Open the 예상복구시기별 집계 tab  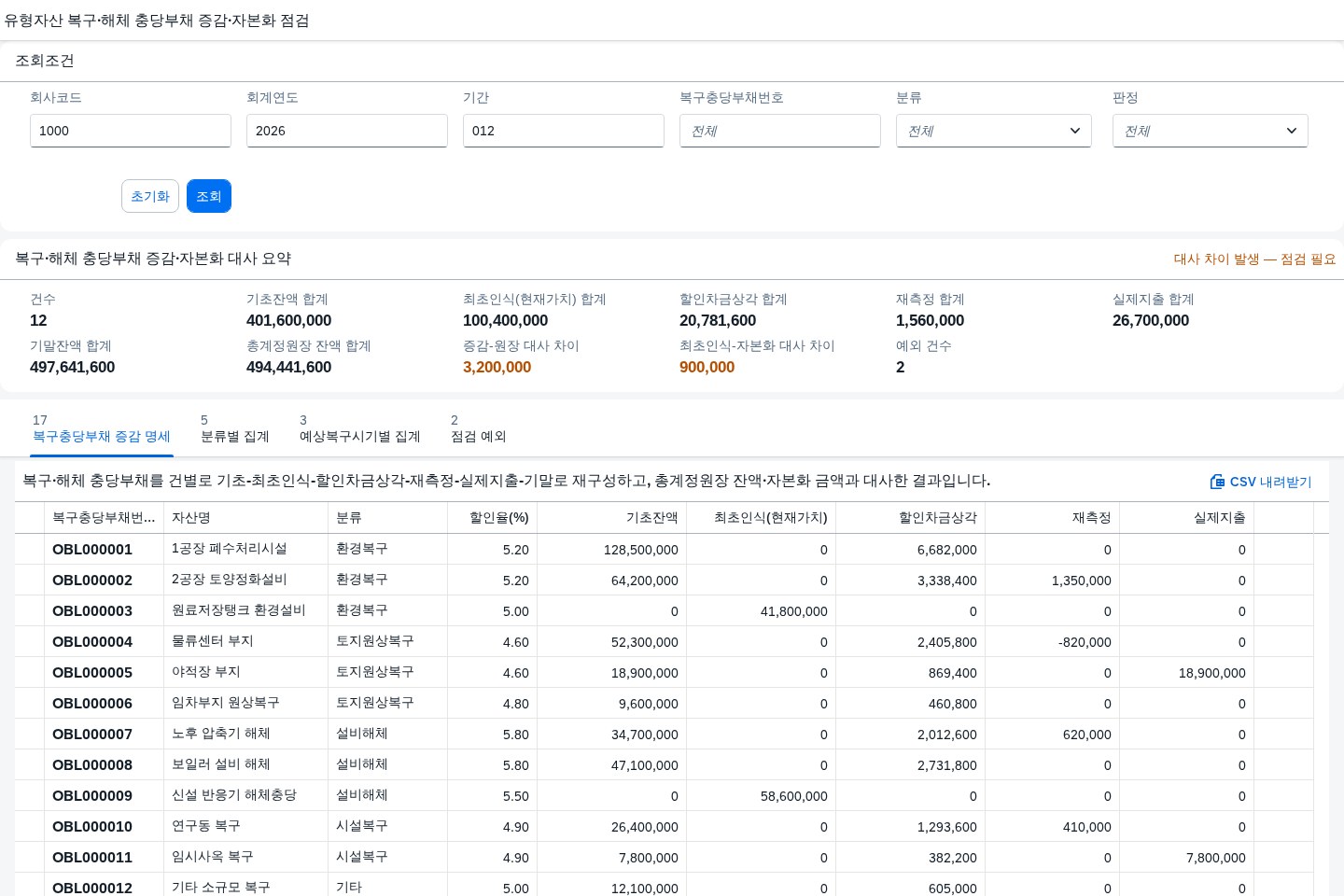(x=360, y=428)
